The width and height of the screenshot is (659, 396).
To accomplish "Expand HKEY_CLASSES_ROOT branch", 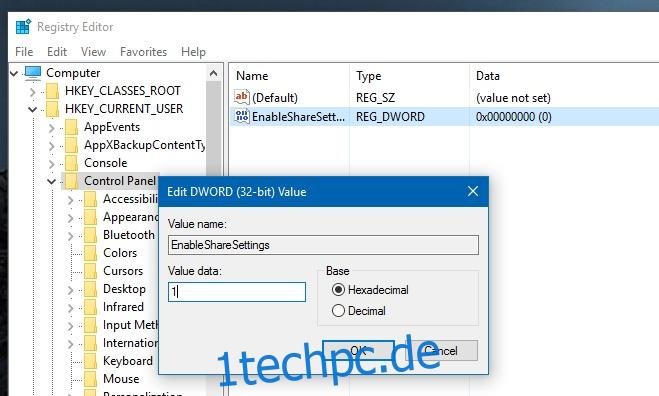I will click(33, 92).
